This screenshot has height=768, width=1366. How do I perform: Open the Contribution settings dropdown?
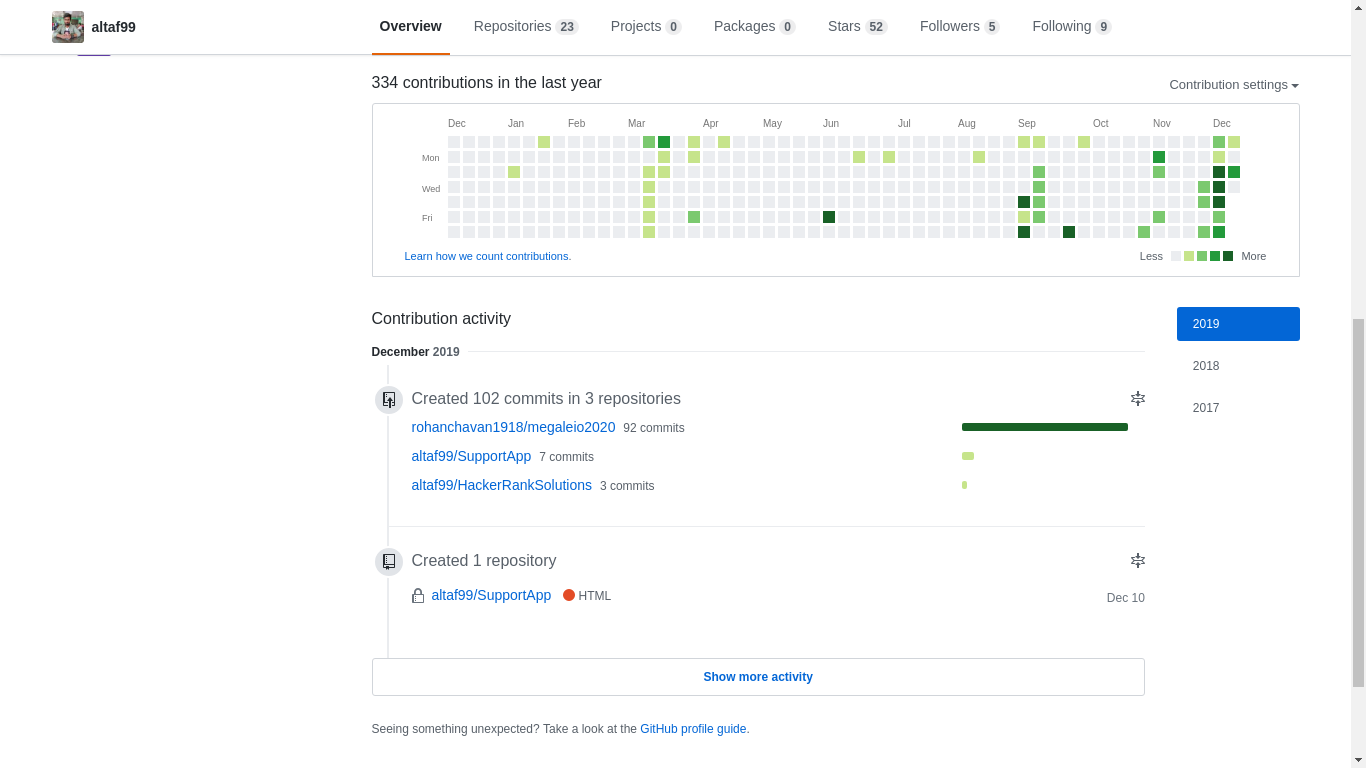1234,85
